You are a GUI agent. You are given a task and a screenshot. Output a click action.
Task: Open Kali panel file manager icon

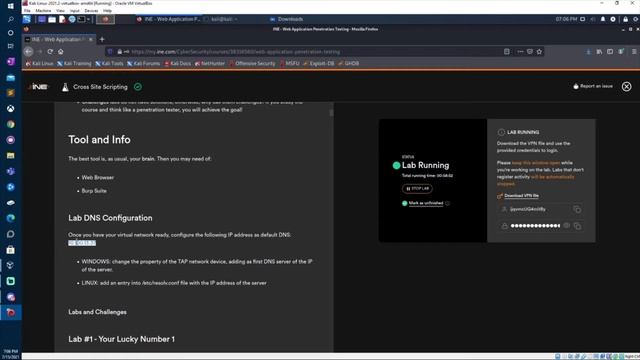click(52, 19)
